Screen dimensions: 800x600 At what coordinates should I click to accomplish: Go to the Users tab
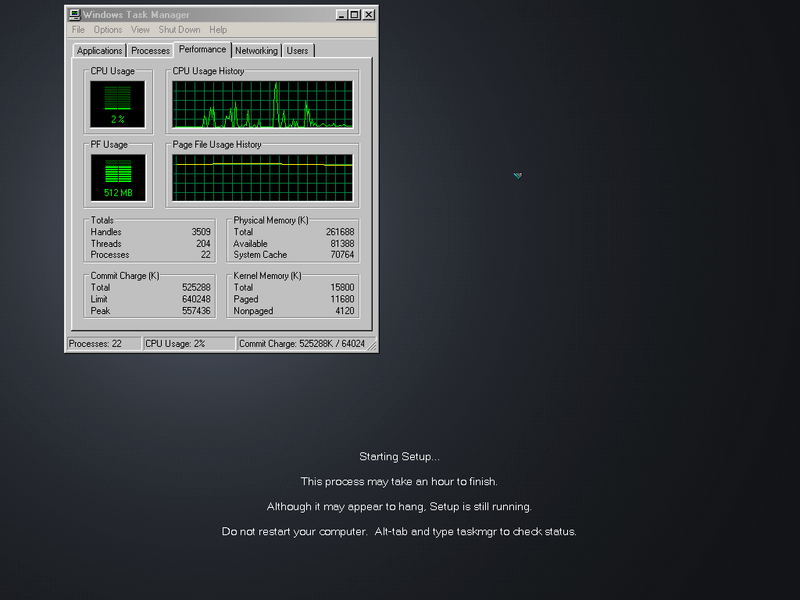tap(297, 51)
